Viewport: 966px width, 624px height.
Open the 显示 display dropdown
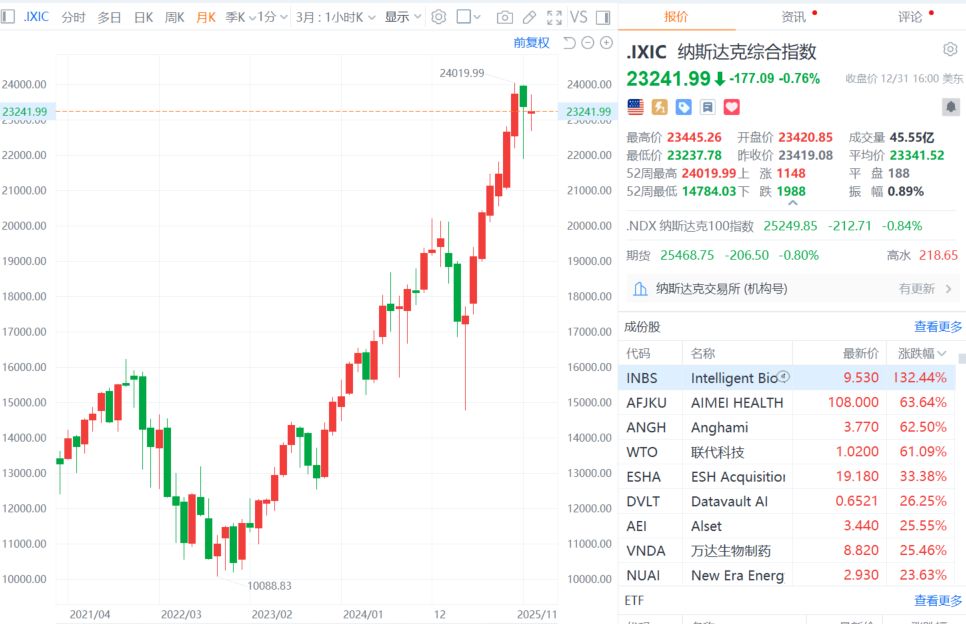tap(402, 17)
